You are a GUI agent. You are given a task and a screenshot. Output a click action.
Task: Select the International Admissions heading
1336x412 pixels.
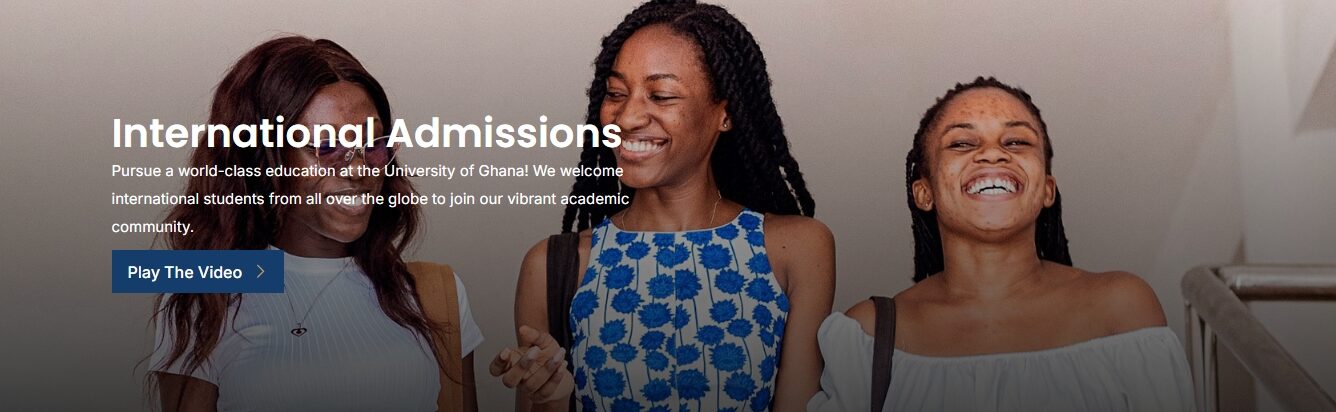pos(367,134)
